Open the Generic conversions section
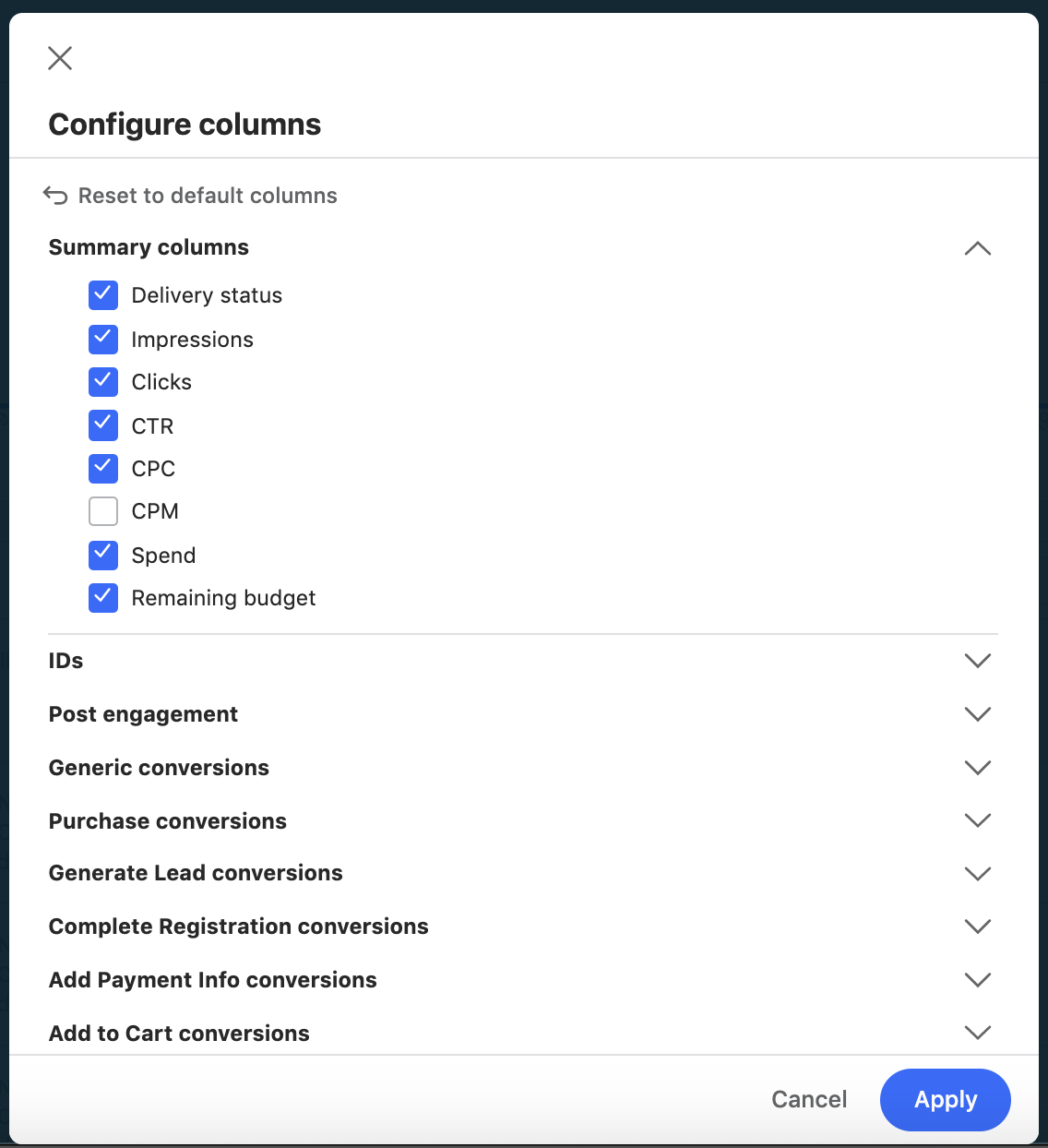Screen dimensions: 1048x1148 click(977, 768)
